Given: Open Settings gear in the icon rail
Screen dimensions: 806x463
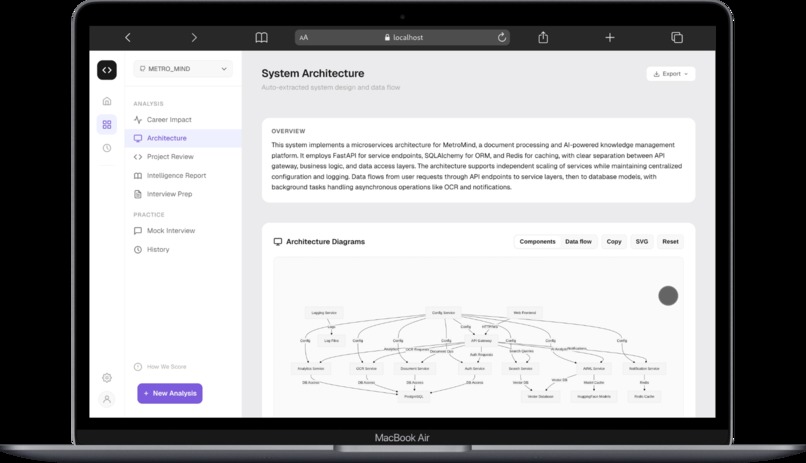Looking at the screenshot, I should click(x=107, y=378).
